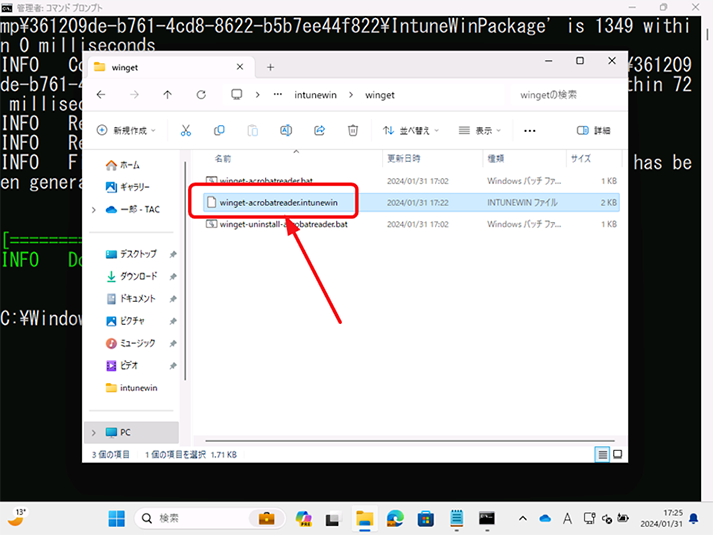Show hidden system tray icons
This screenshot has width=713, height=535.
(x=523, y=518)
